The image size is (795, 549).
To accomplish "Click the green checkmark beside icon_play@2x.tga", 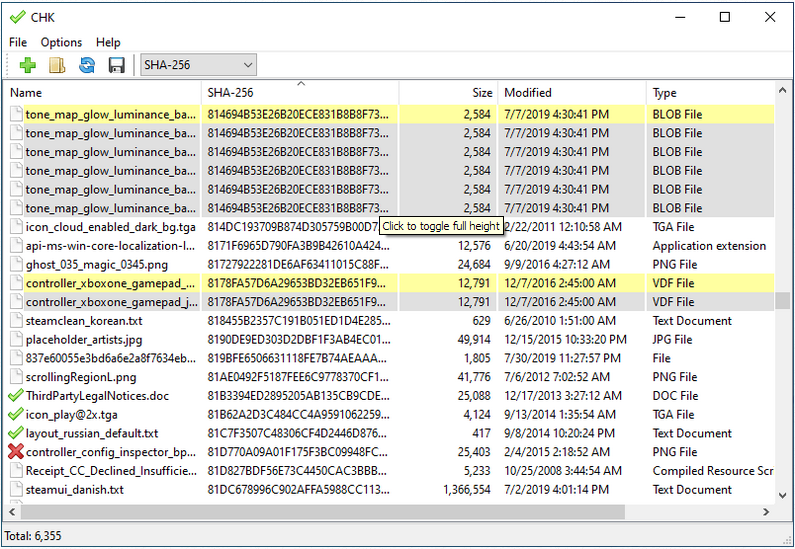I will click(x=16, y=414).
